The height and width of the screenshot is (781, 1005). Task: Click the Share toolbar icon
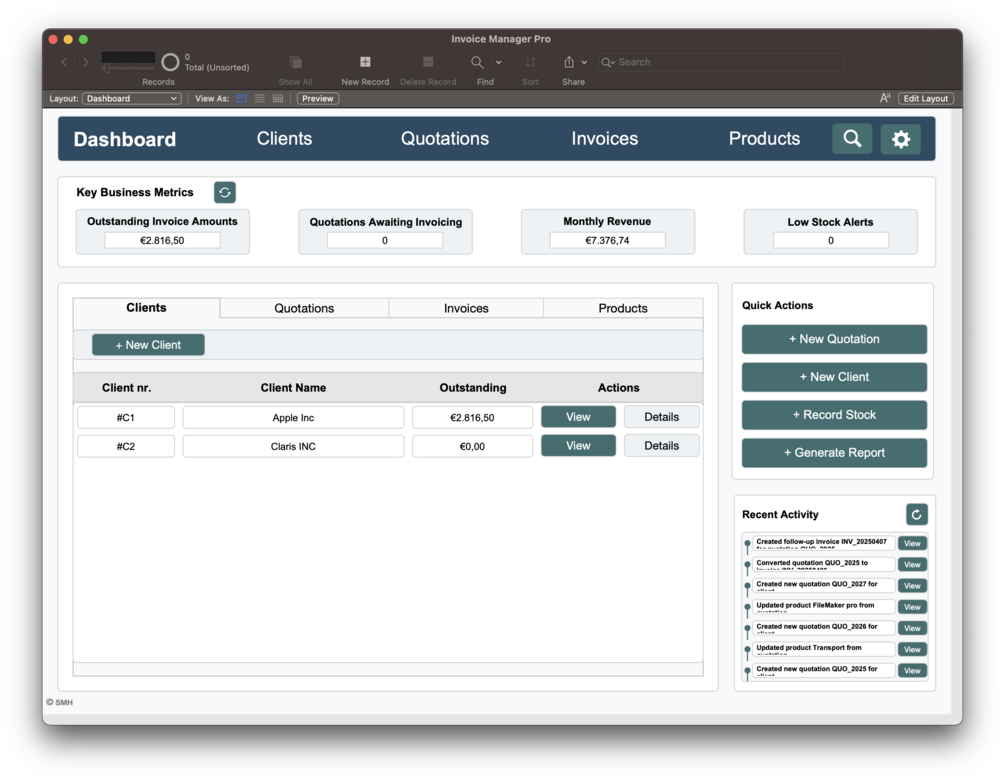pos(569,62)
